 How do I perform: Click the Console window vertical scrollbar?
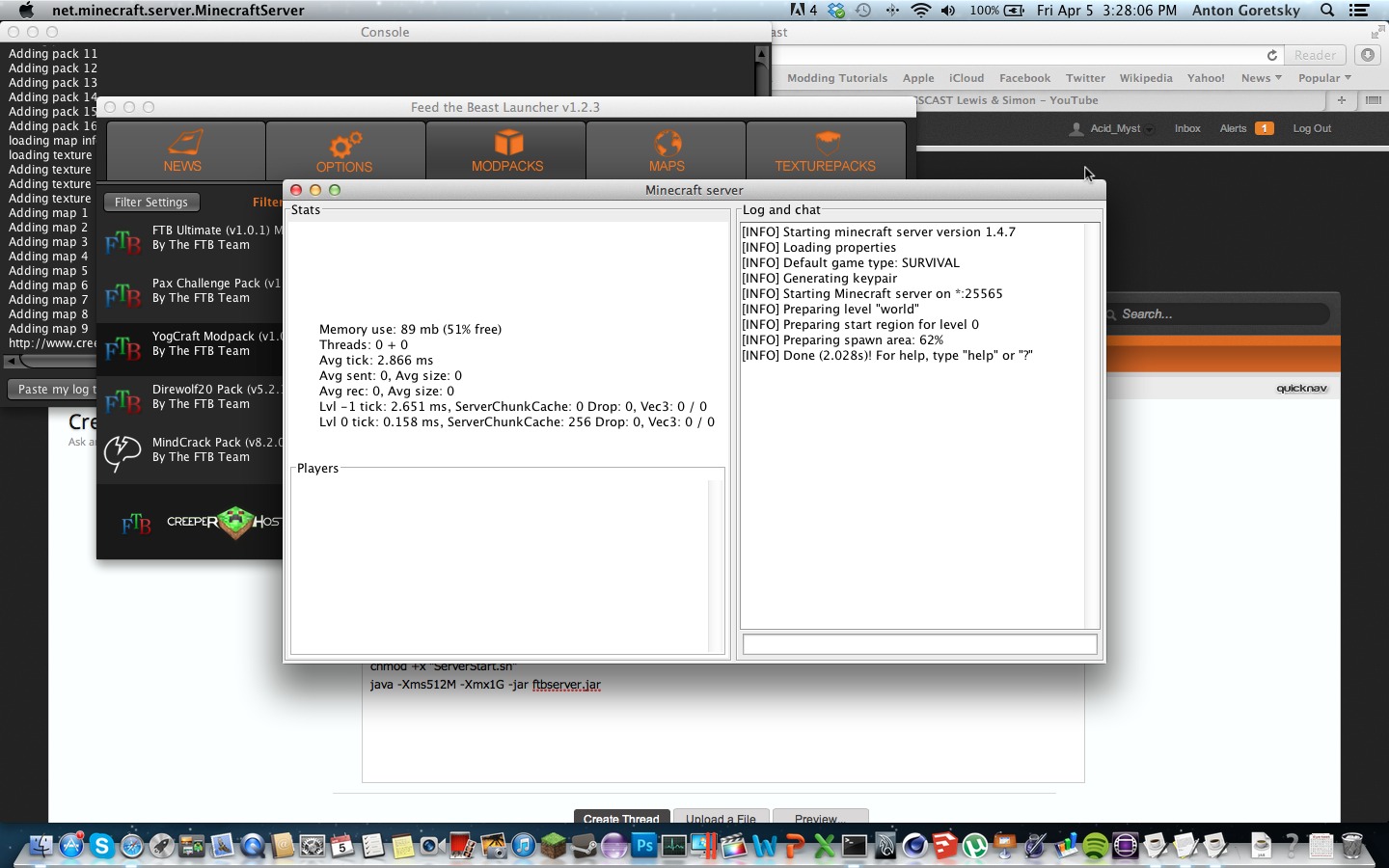[761, 70]
